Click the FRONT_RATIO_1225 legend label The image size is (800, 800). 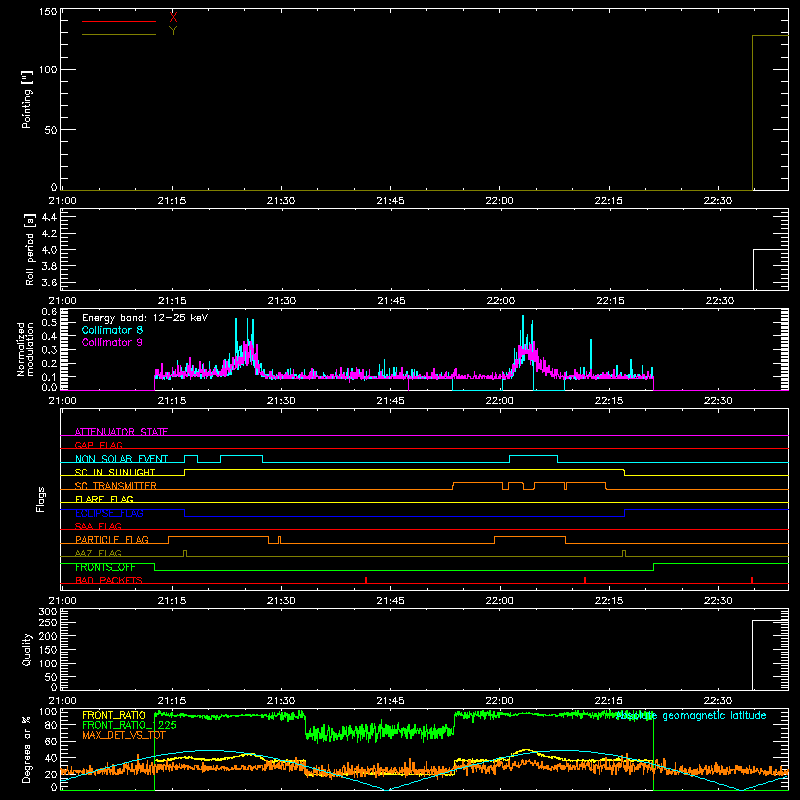click(130, 725)
